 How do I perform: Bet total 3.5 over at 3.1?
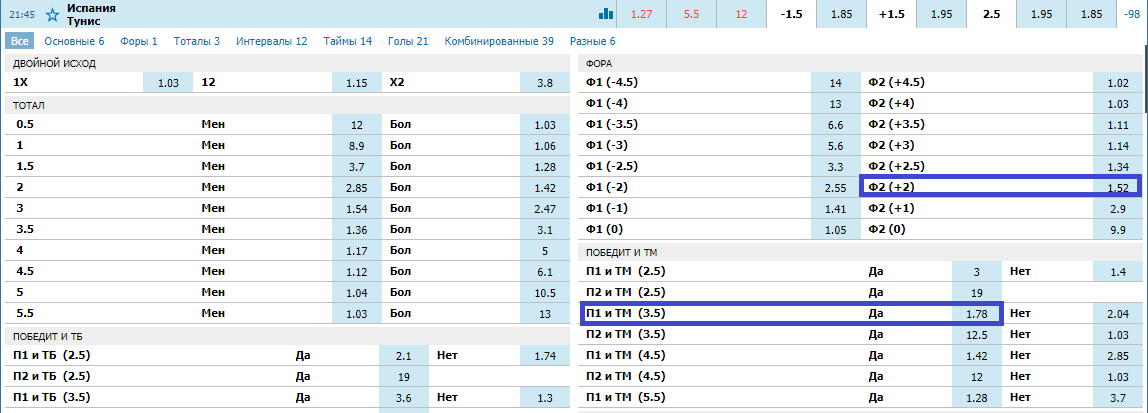[x=545, y=230]
